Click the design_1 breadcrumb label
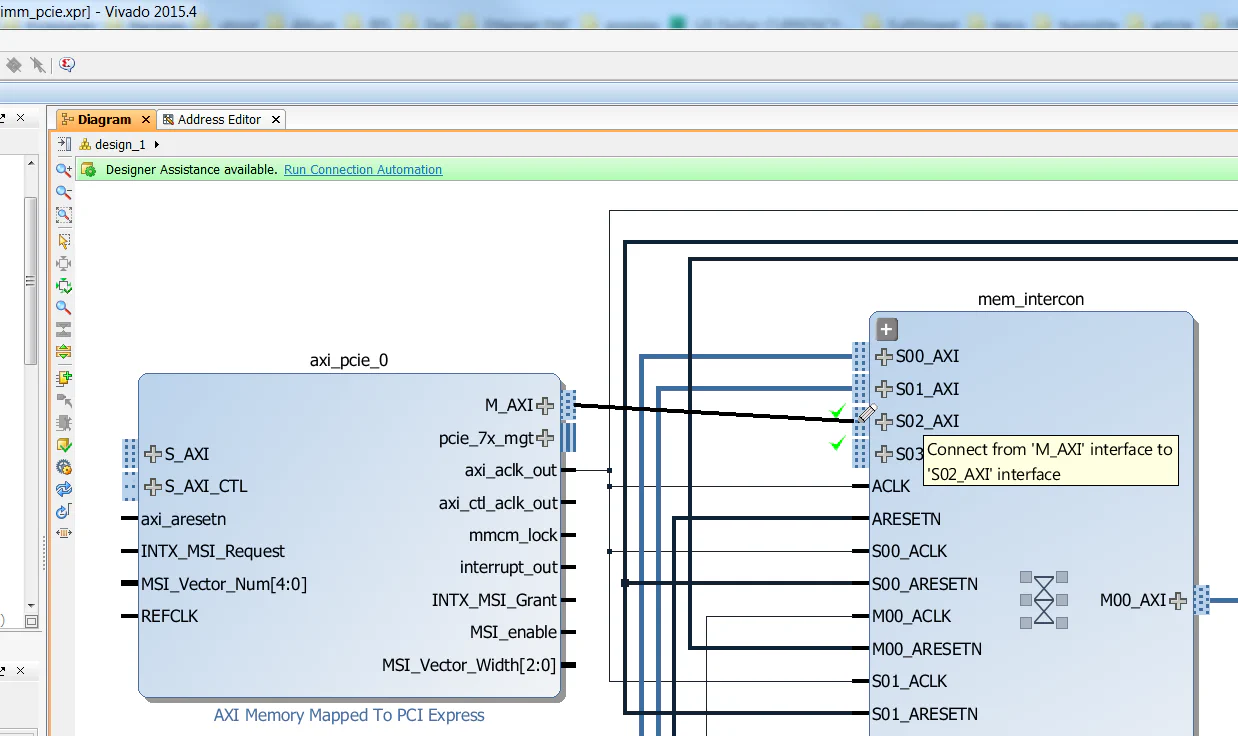 (x=119, y=143)
